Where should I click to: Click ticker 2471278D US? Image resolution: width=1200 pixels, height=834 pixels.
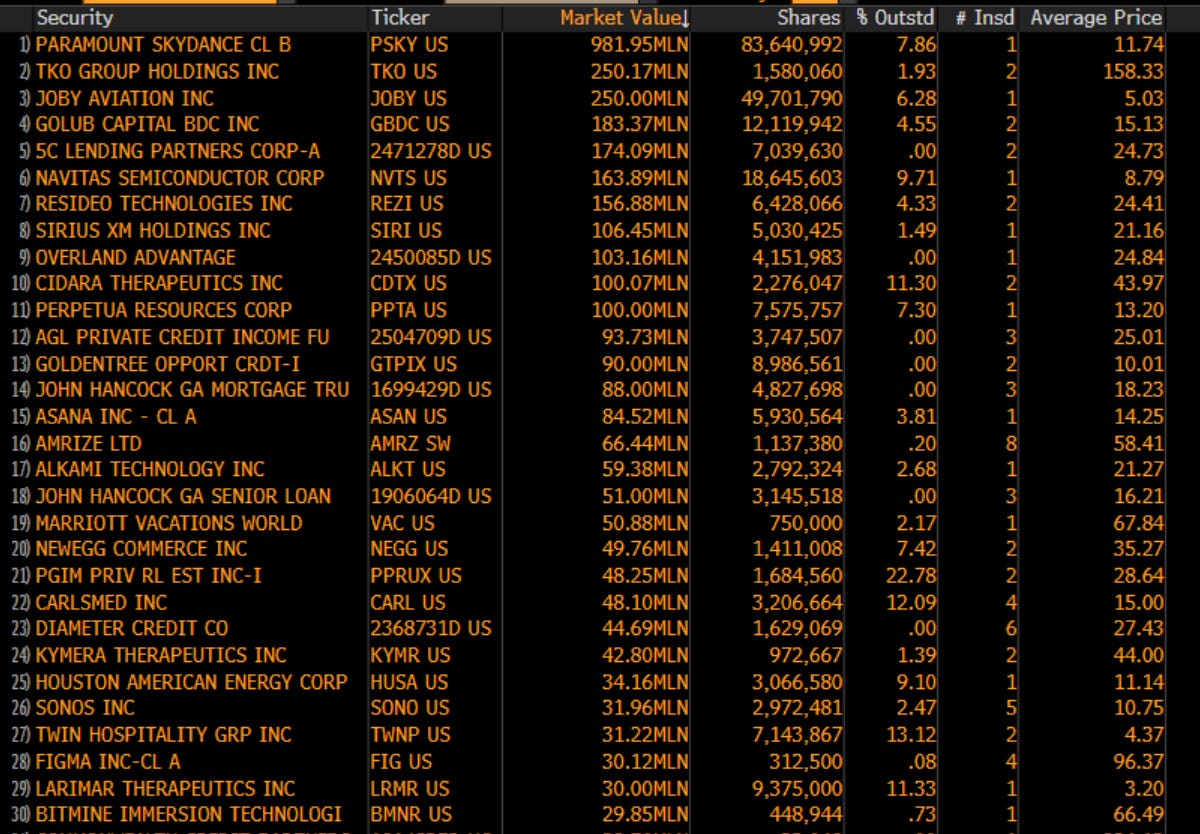click(x=431, y=151)
